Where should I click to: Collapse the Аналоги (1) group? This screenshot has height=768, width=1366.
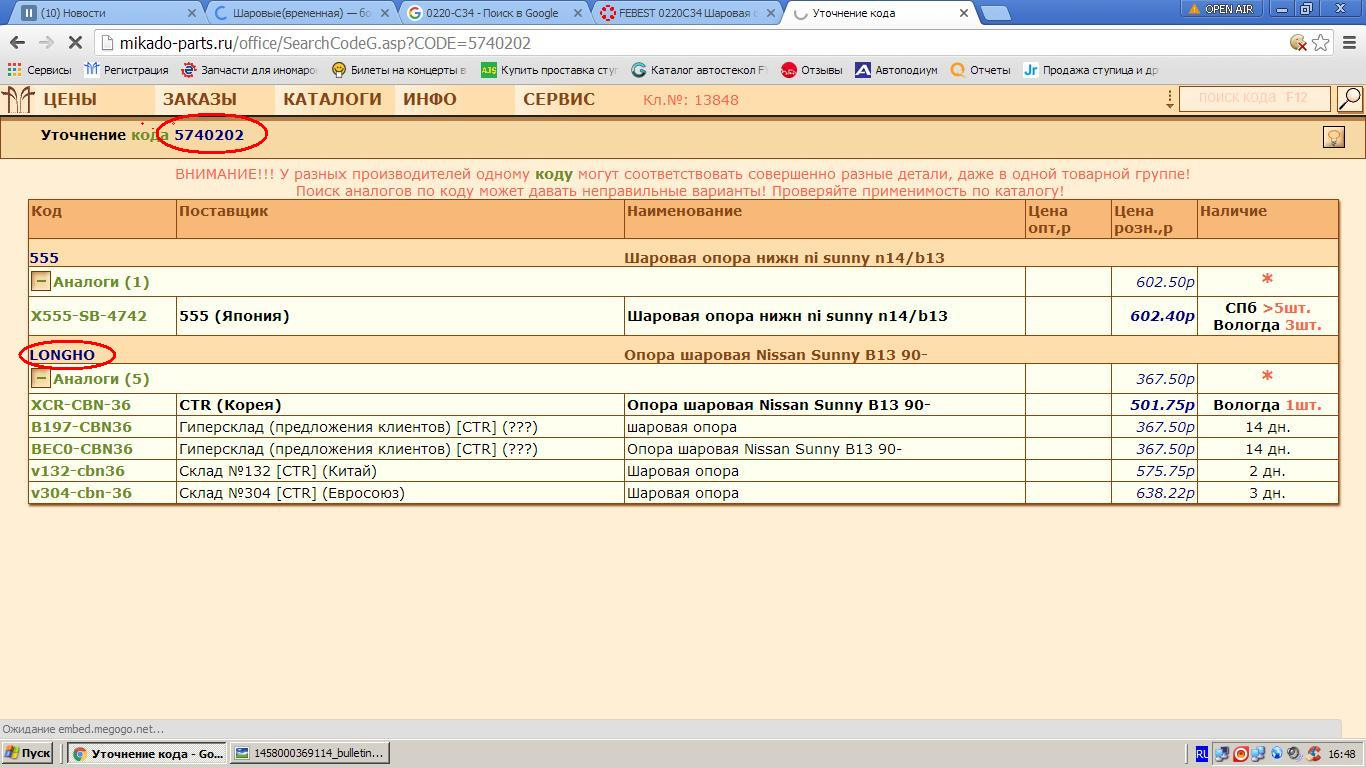41,282
